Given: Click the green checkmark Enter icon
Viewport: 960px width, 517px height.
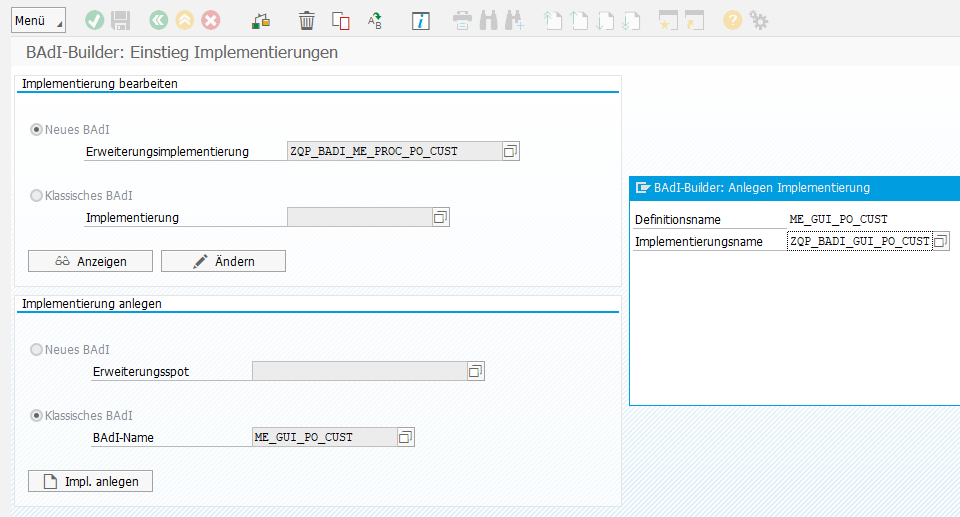Looking at the screenshot, I should coord(95,21).
